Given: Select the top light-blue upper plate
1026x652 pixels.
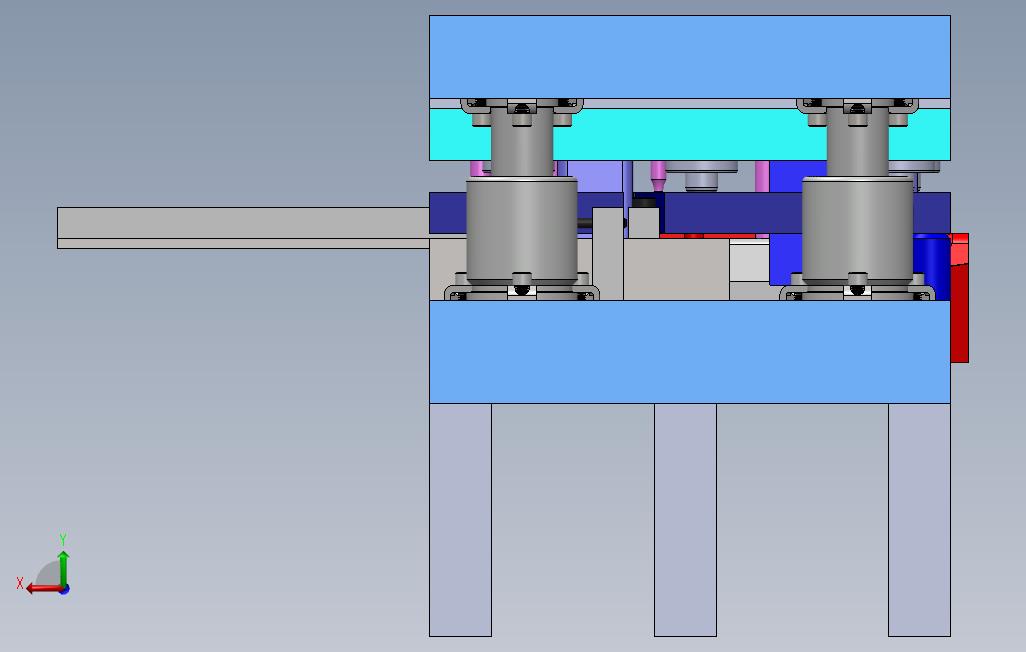Looking at the screenshot, I should pos(690,57).
